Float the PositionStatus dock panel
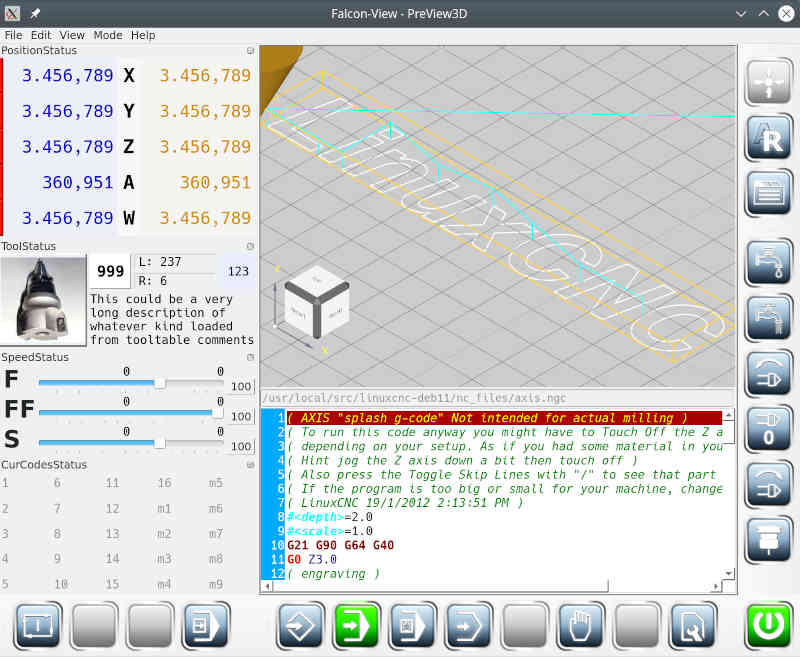Viewport: 800px width, 657px height. [250, 50]
